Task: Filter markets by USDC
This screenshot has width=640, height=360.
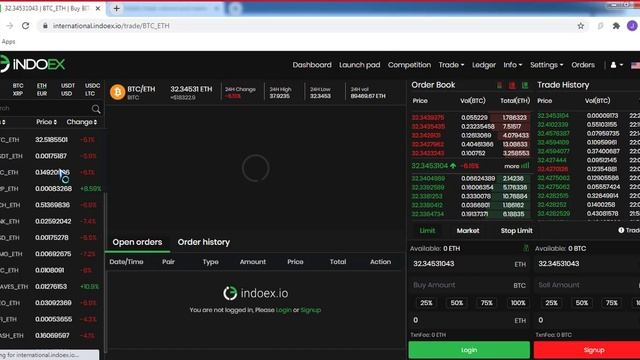Action: tap(92, 86)
